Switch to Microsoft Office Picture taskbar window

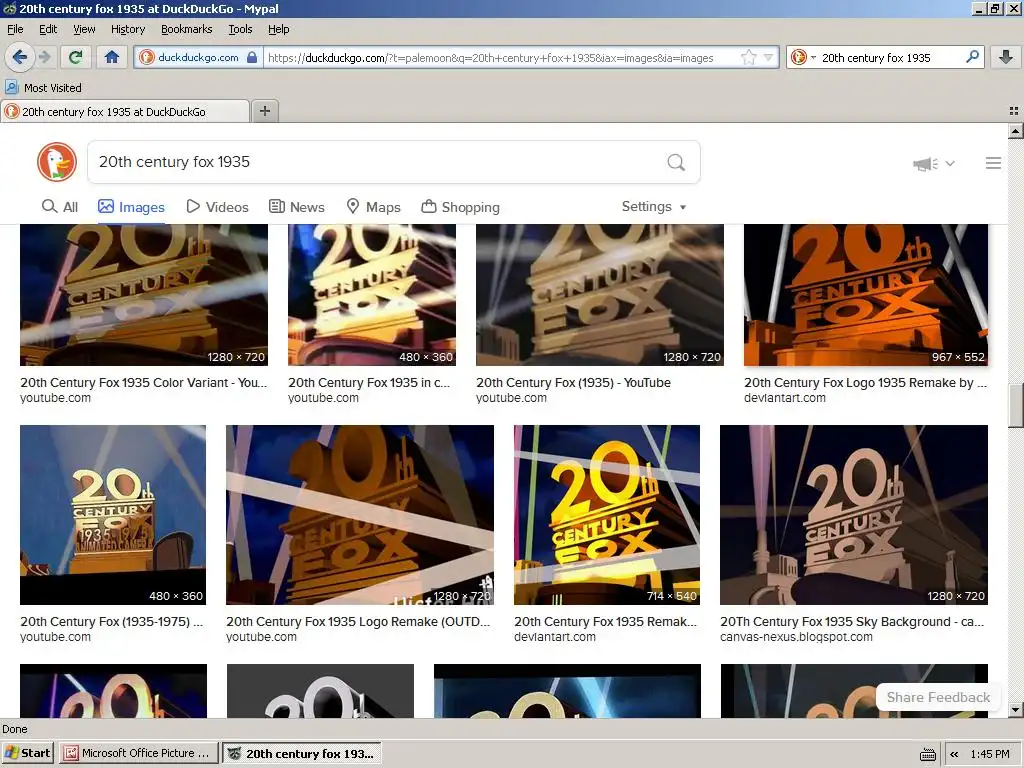click(136, 753)
